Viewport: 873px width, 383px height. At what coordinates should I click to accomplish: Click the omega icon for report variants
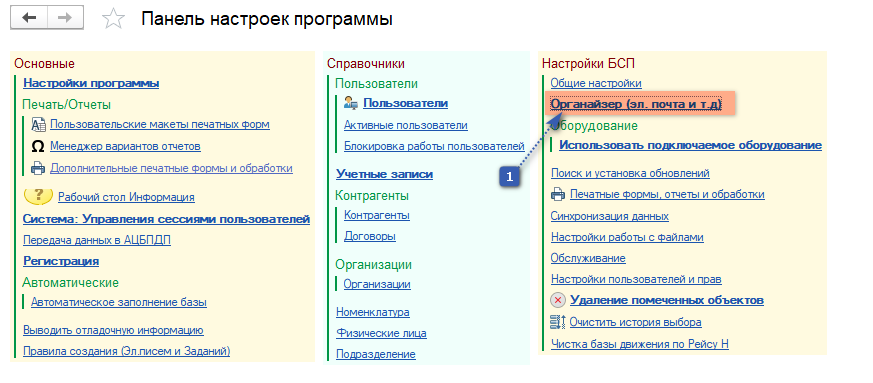(x=38, y=146)
